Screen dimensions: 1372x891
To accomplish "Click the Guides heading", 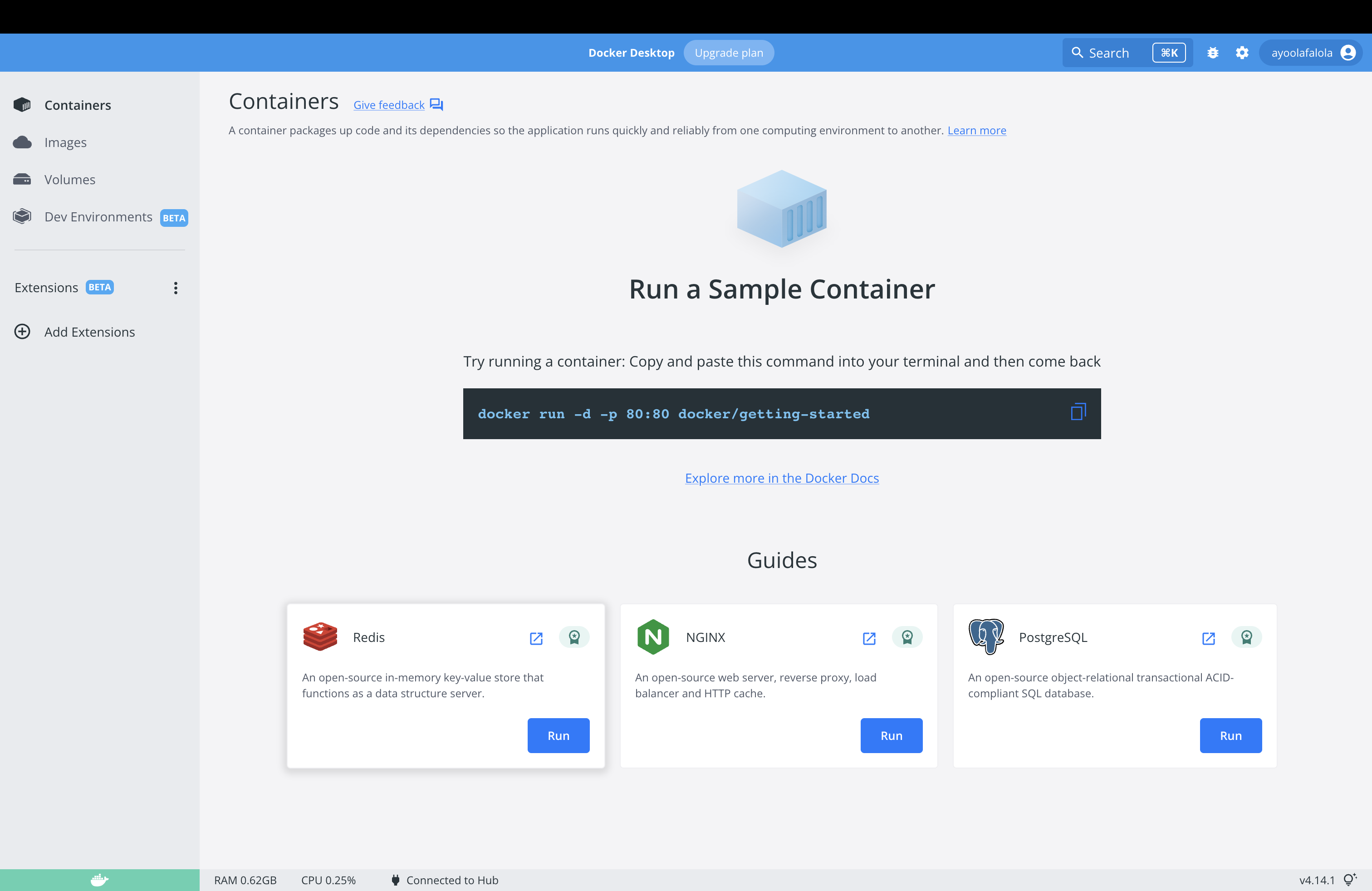I will pyautogui.click(x=782, y=560).
